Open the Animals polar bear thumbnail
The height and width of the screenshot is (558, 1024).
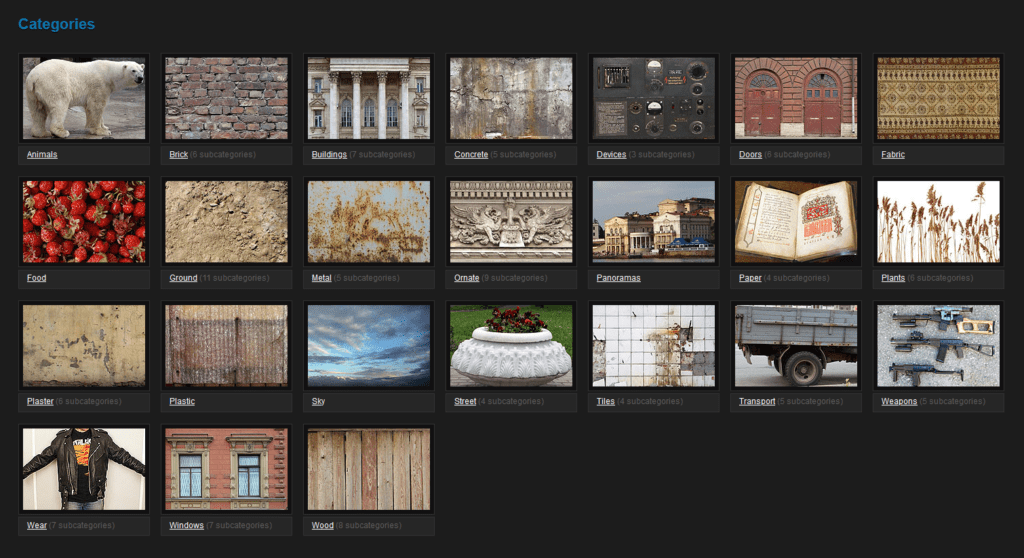[x=84, y=98]
